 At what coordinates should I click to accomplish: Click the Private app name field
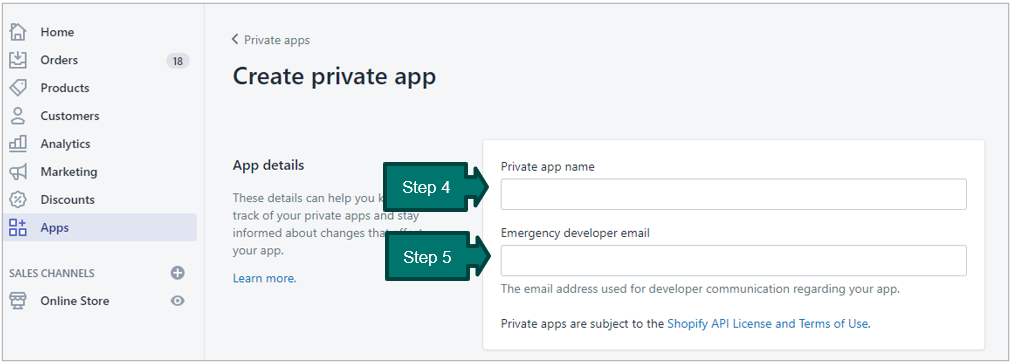733,194
